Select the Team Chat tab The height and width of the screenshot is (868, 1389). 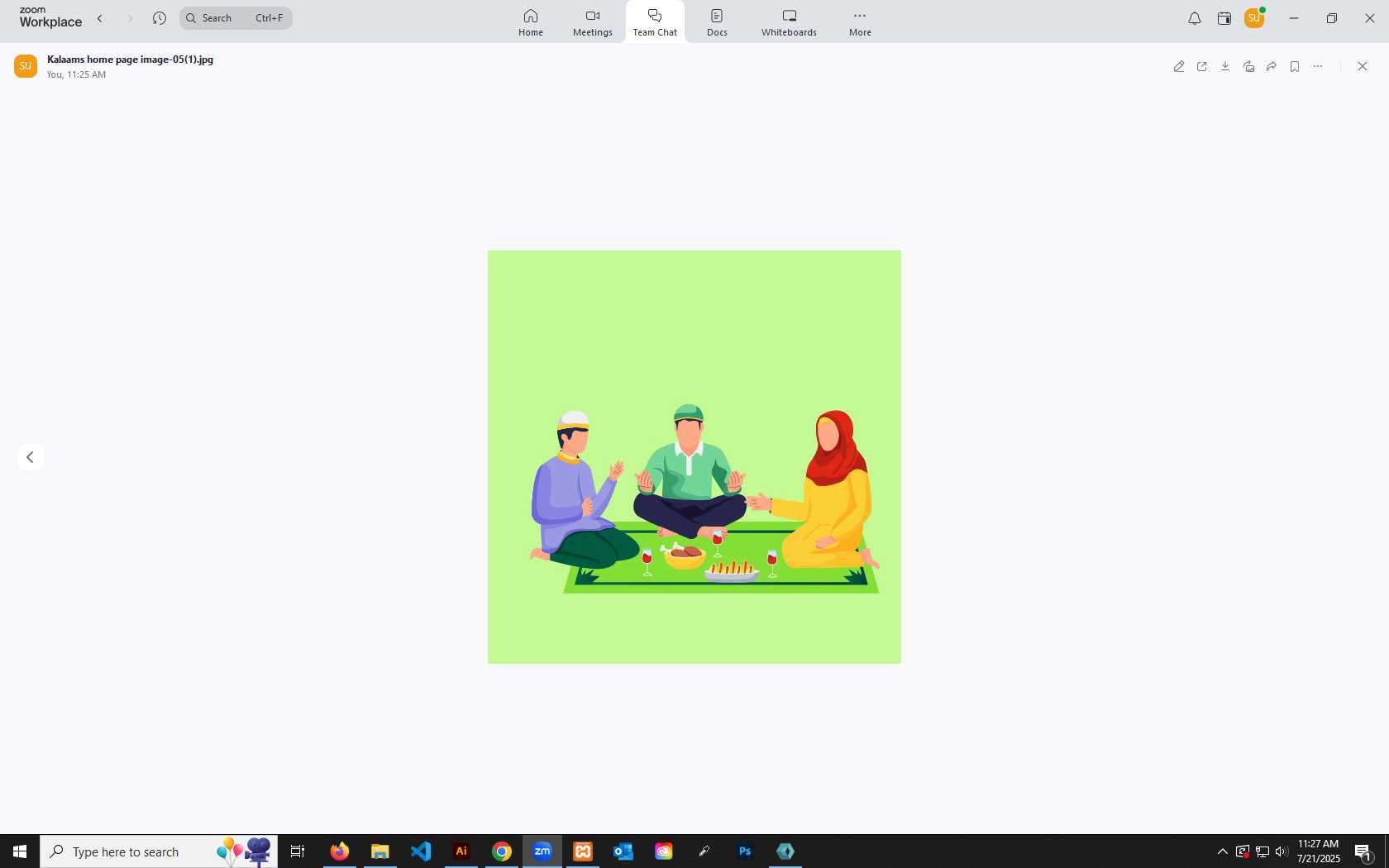coord(655,22)
